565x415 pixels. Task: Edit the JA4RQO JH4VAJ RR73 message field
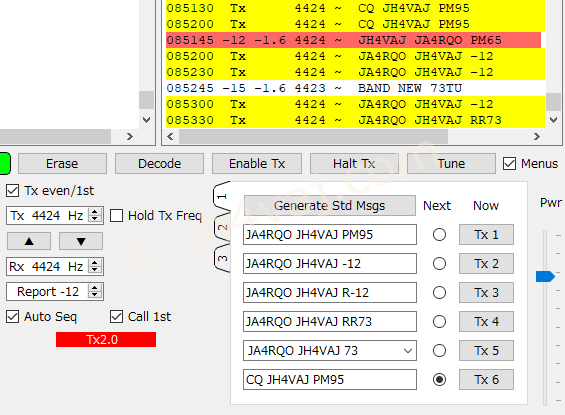330,321
